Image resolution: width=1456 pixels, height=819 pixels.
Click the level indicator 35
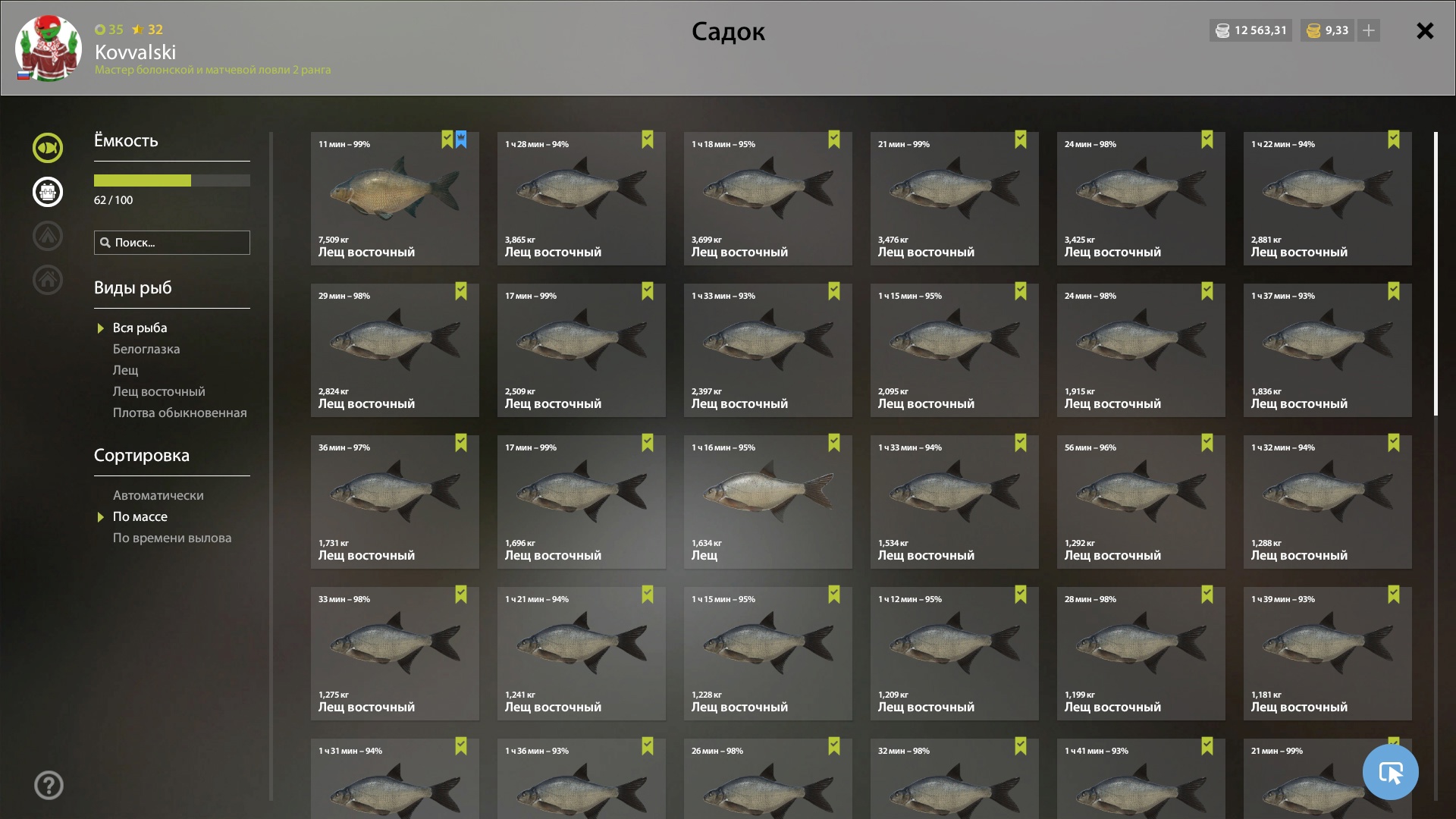point(109,30)
